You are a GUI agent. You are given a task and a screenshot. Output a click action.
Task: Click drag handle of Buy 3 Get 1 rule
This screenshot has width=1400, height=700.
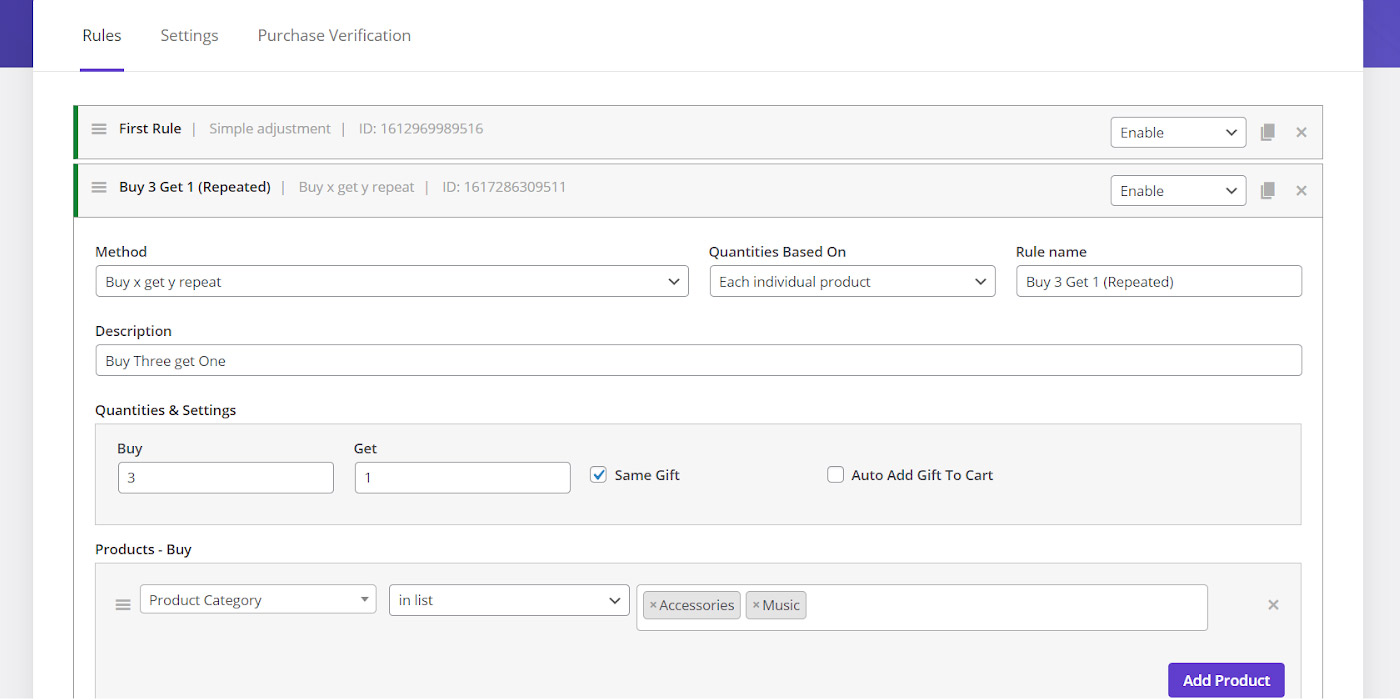tap(99, 187)
